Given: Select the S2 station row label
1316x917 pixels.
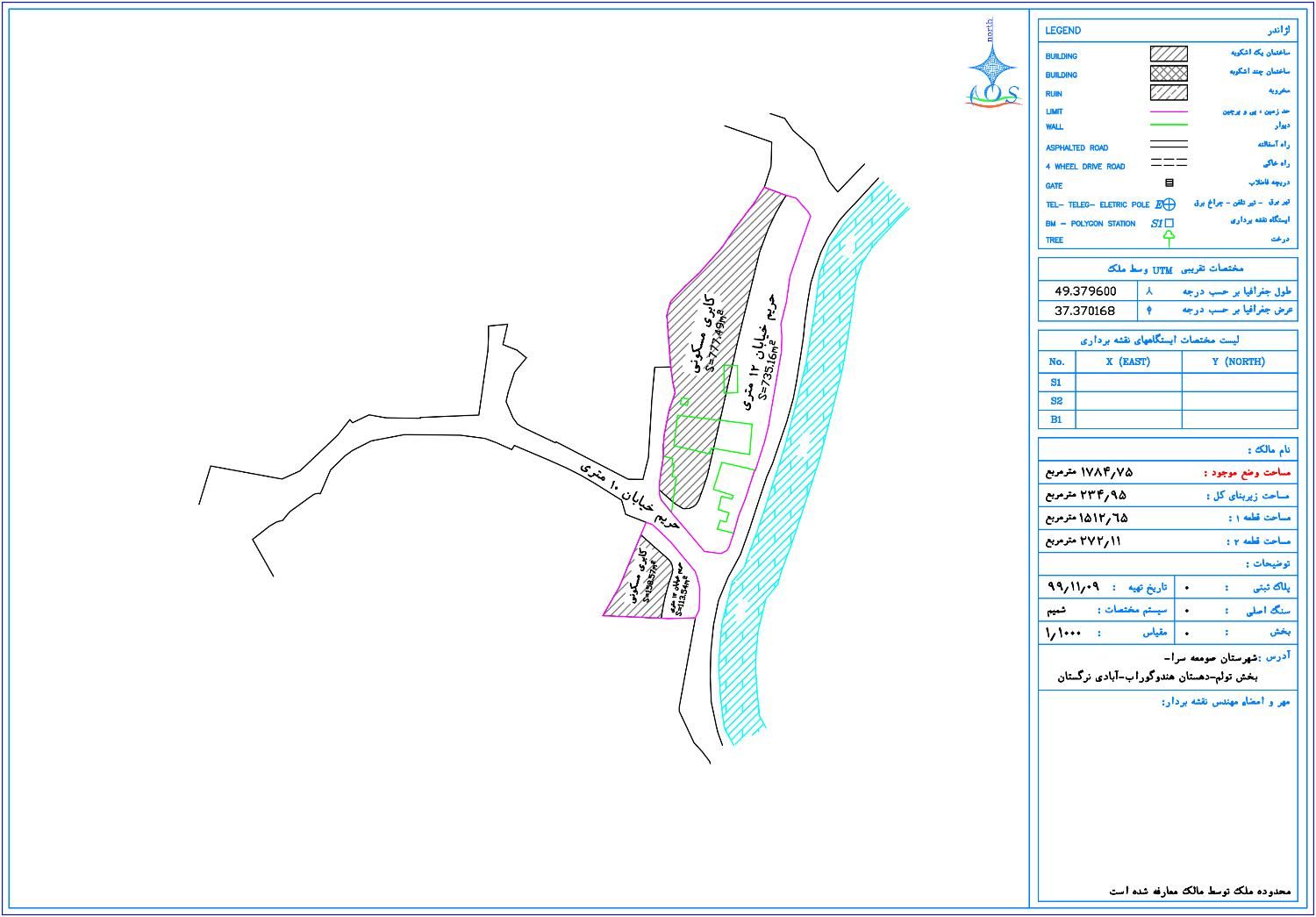Looking at the screenshot, I should [x=1056, y=401].
